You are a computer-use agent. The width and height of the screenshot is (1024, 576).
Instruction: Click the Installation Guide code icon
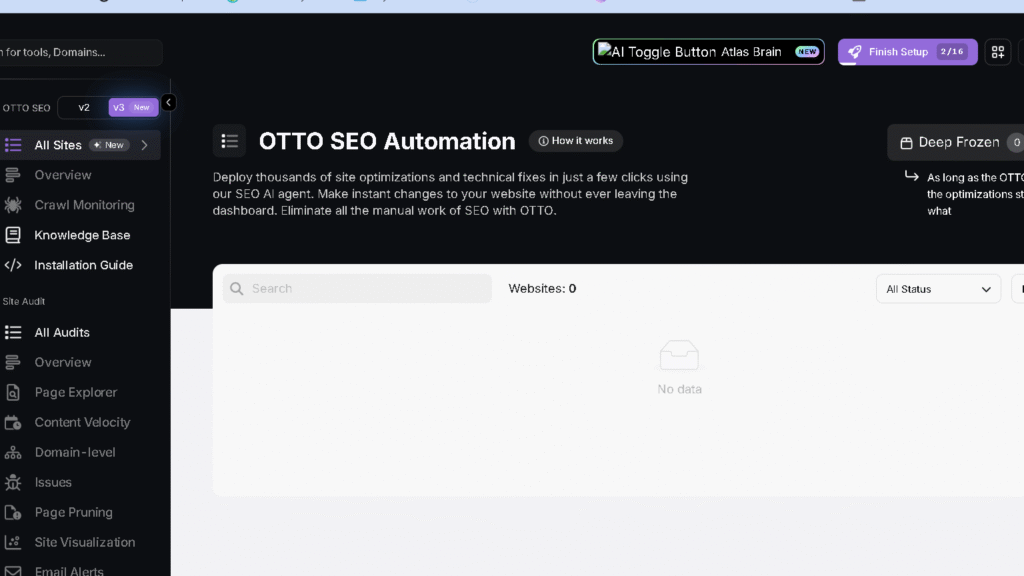pyautogui.click(x=14, y=265)
